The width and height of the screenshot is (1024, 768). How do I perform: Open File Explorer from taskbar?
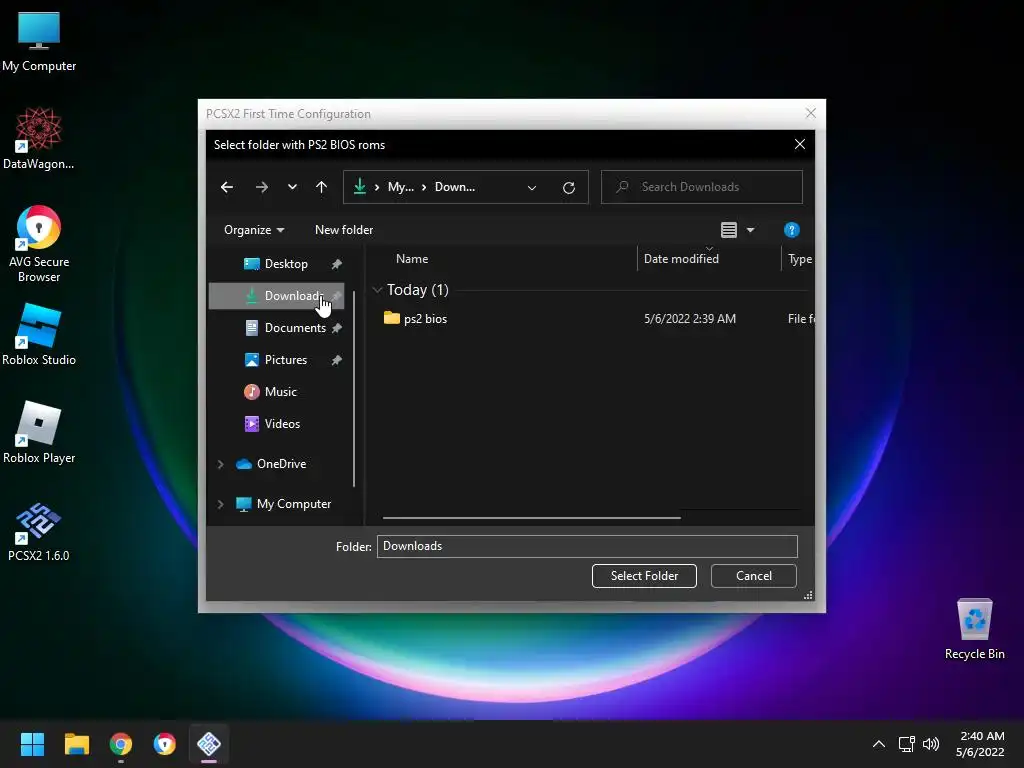click(76, 744)
